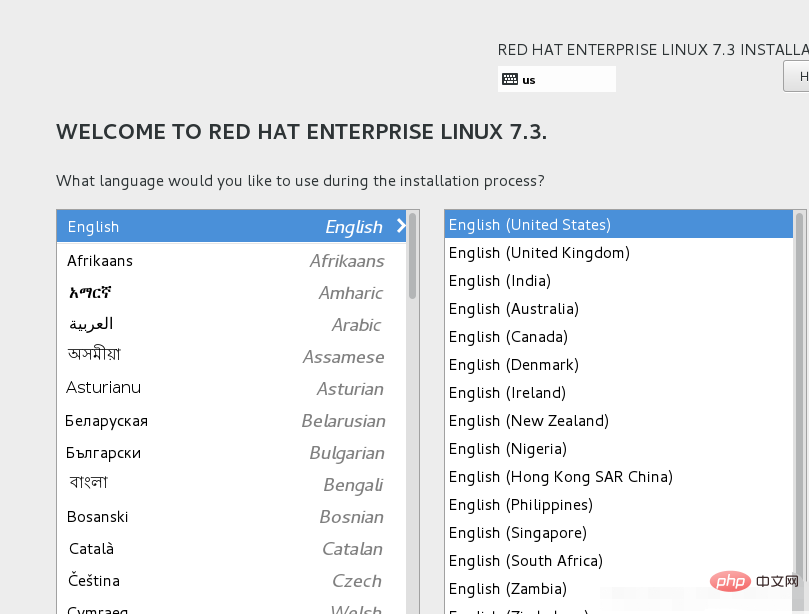This screenshot has width=809, height=614.
Task: Click the keyboard layout icon
Action: 510,79
